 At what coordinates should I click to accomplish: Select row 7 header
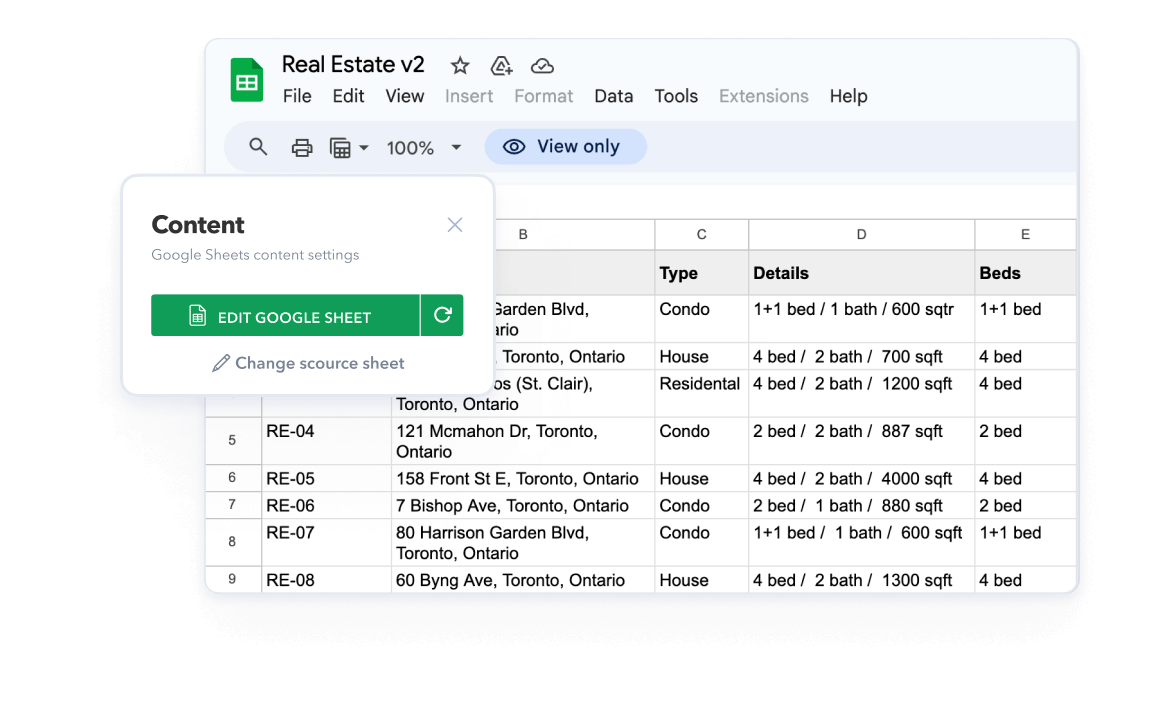coord(232,505)
